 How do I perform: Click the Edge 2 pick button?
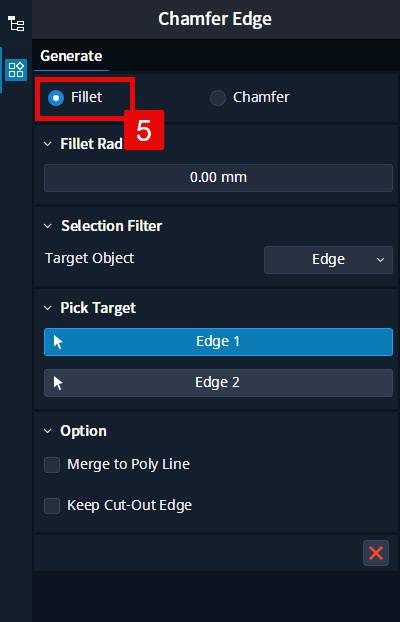point(218,383)
